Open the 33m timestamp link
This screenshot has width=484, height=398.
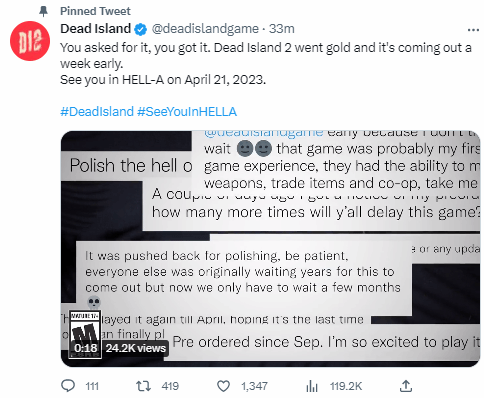(282, 29)
